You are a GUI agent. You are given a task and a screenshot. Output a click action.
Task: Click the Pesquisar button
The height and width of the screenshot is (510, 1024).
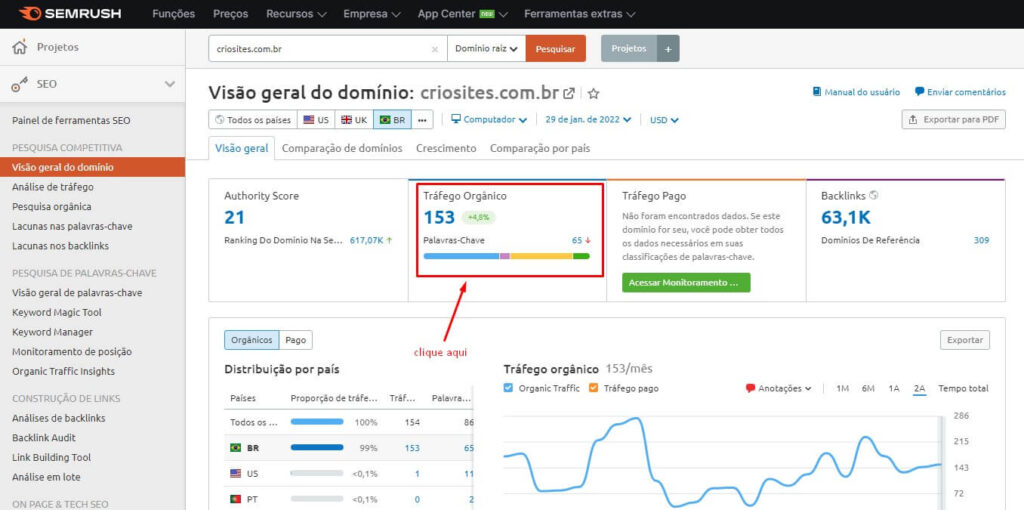[556, 49]
